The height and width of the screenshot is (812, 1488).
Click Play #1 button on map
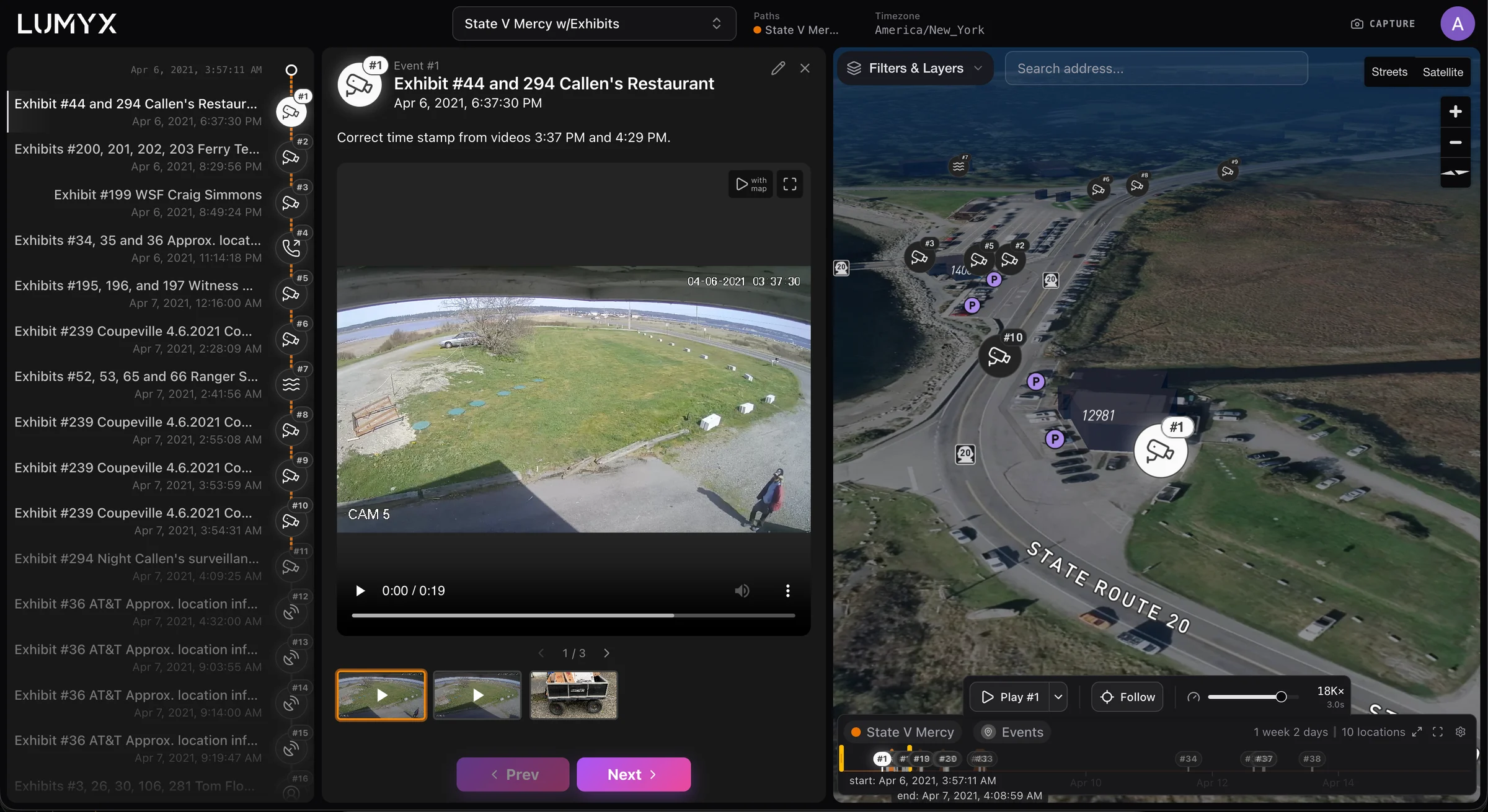(x=1009, y=697)
